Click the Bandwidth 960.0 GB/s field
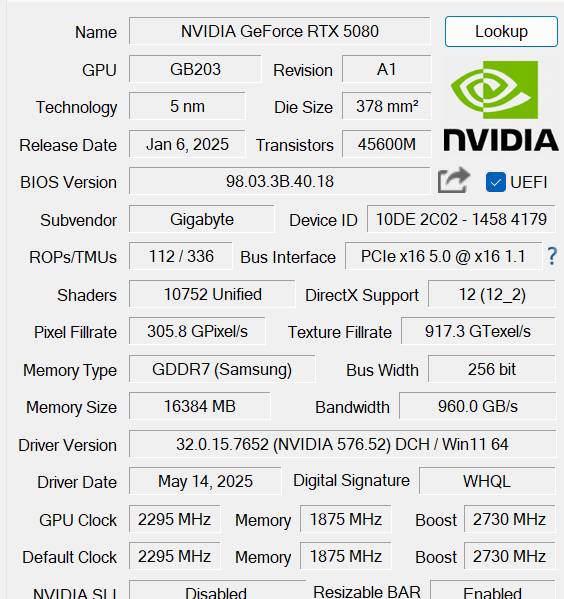The width and height of the screenshot is (564, 599). 478,406
